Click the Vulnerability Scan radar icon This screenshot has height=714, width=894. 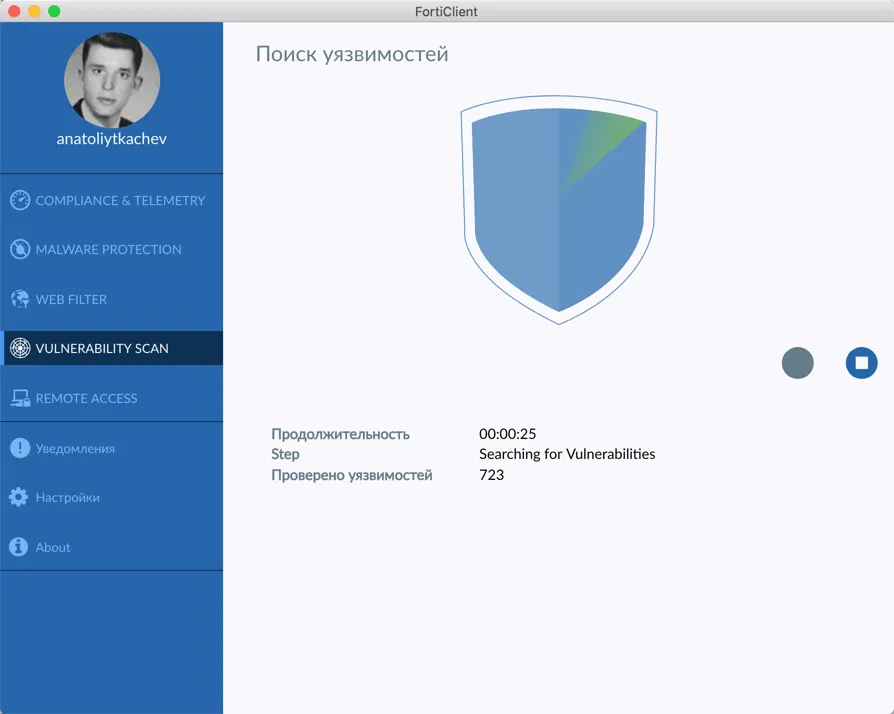[x=20, y=348]
